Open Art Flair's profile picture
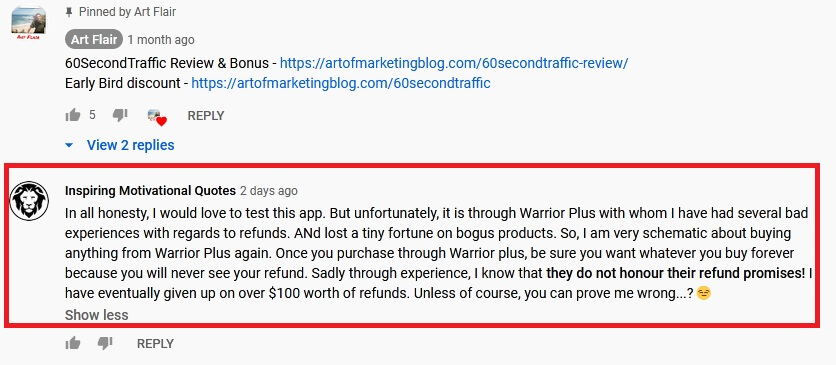The height and width of the screenshot is (365, 836). coord(29,23)
